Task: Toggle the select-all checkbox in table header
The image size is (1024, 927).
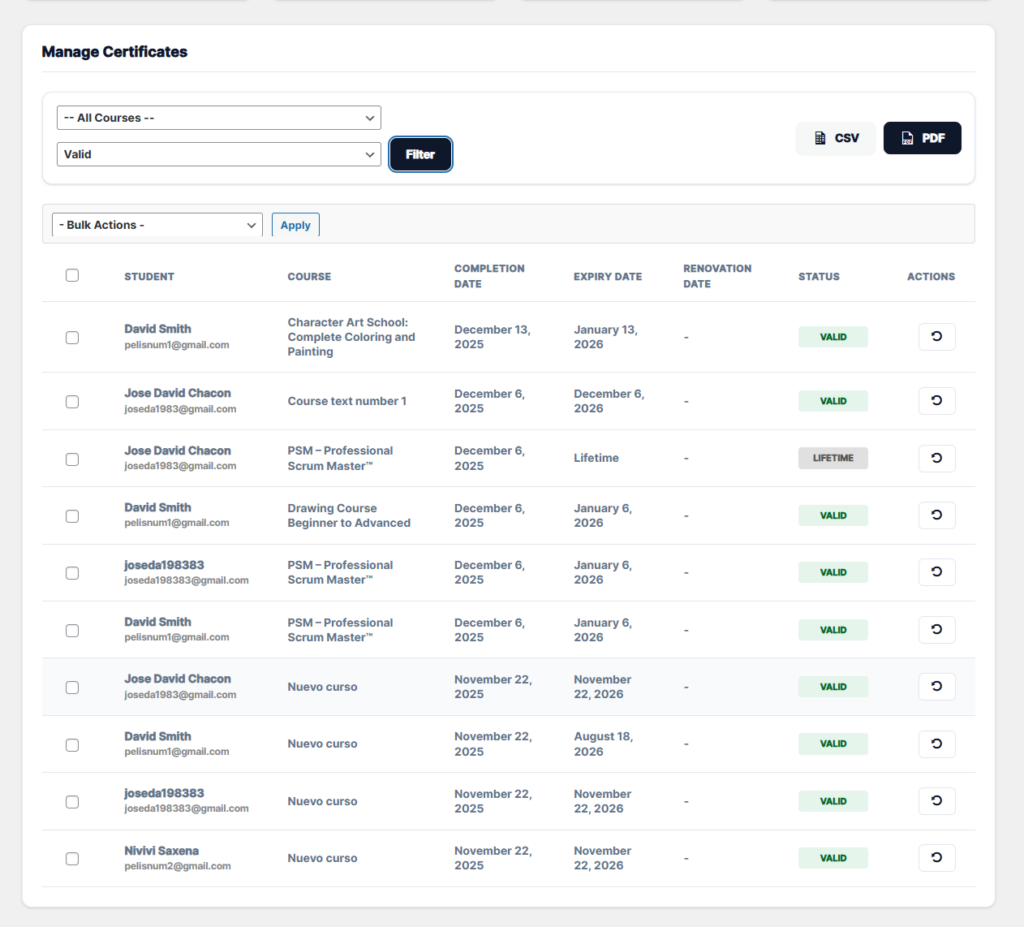Action: pyautogui.click(x=72, y=275)
